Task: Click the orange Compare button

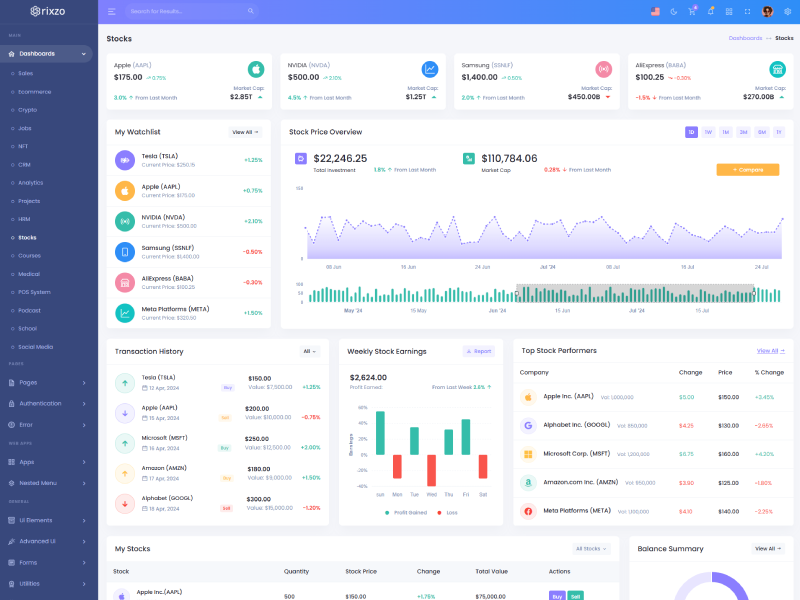Action: point(747,170)
